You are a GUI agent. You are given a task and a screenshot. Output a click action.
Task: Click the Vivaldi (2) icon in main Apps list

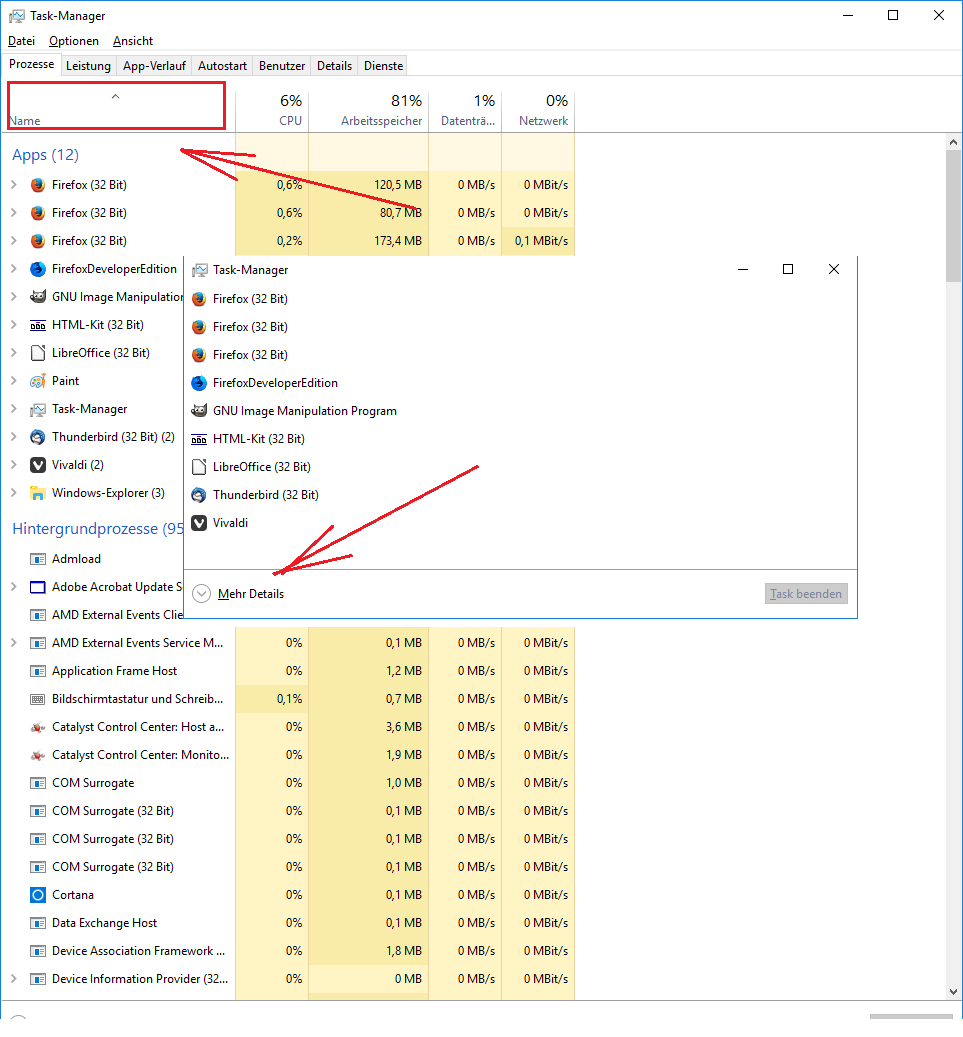click(x=38, y=465)
